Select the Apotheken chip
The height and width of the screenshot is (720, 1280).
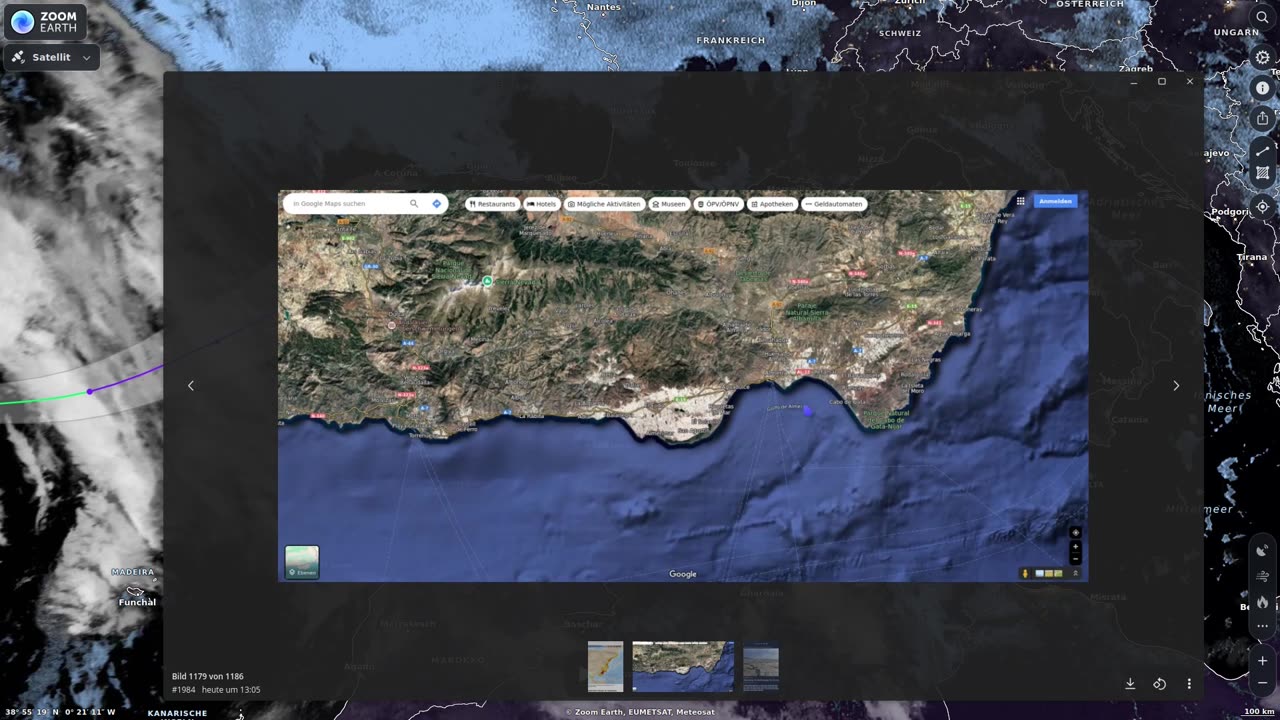[x=772, y=204]
